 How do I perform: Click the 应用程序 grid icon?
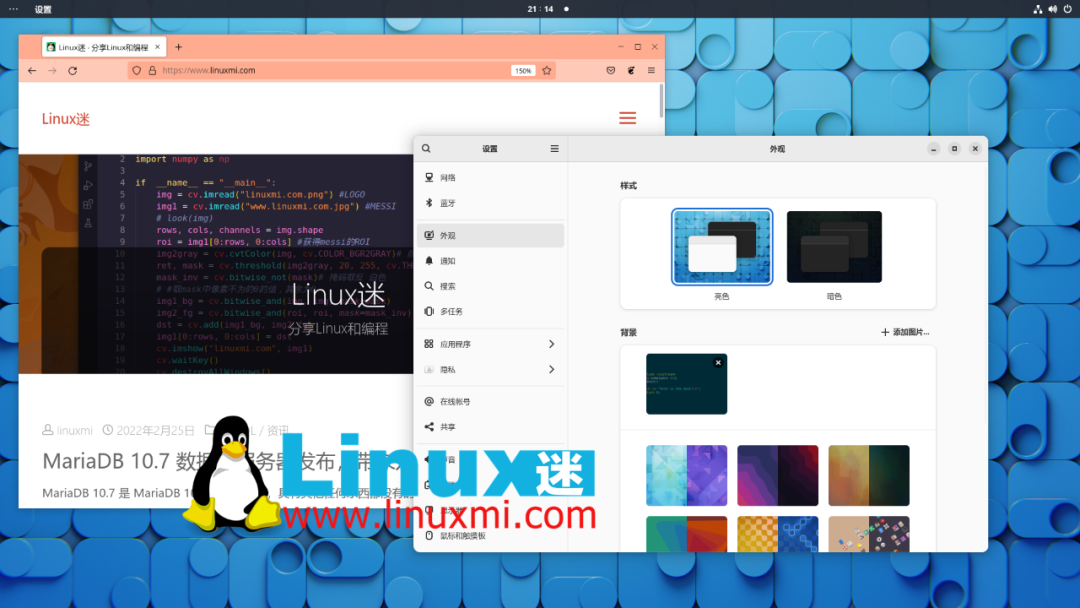click(x=429, y=344)
